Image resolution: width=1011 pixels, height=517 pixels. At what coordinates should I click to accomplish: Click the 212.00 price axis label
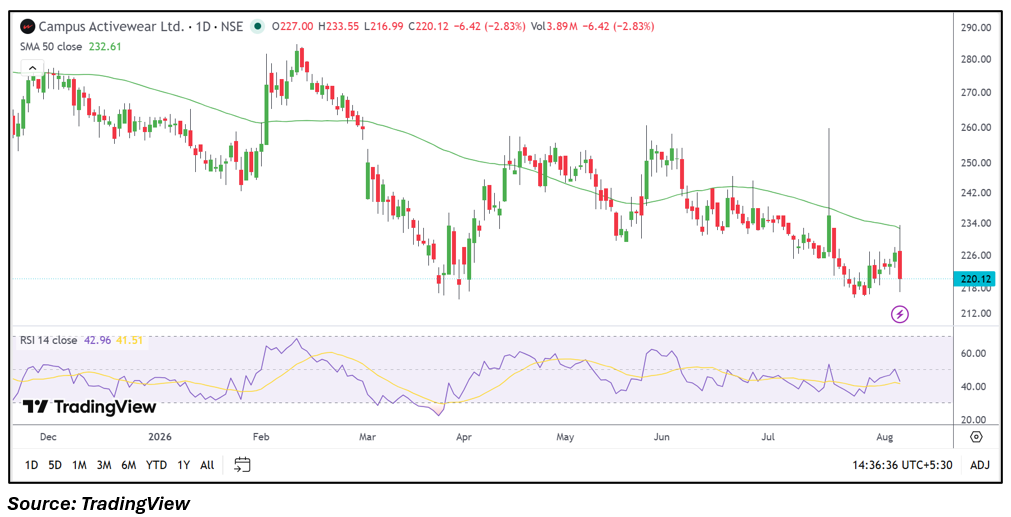click(974, 313)
